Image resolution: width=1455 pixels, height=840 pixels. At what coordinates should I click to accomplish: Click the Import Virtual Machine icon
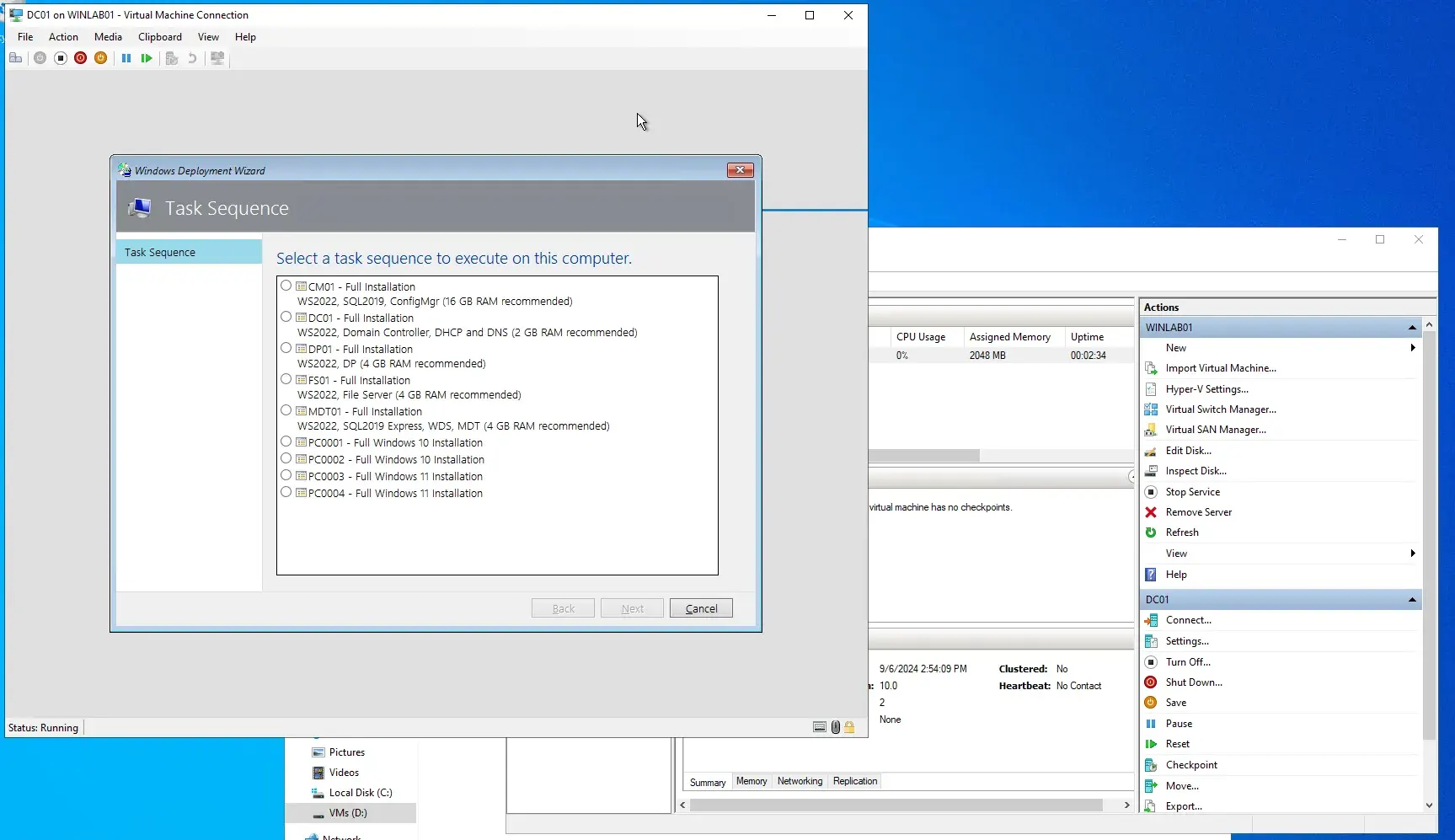[1151, 368]
